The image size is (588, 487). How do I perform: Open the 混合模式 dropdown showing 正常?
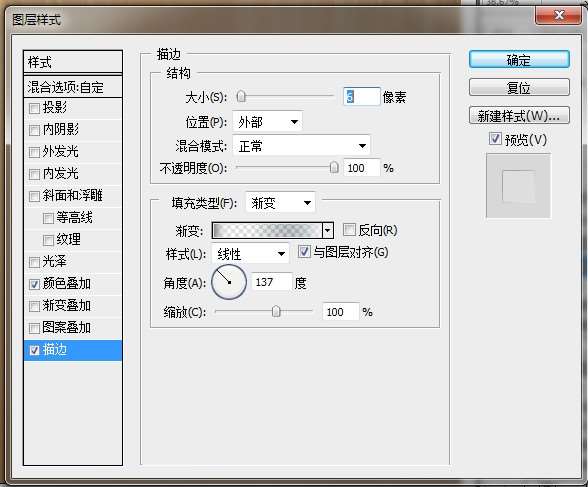(x=301, y=145)
